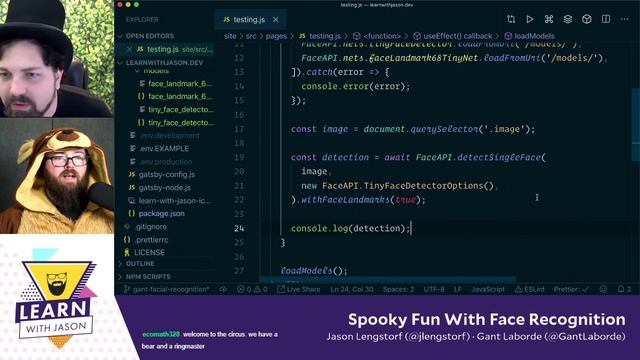Collapse the LEARNWITHJASON.DEV folder section
The width and height of the screenshot is (640, 360).
pos(120,62)
